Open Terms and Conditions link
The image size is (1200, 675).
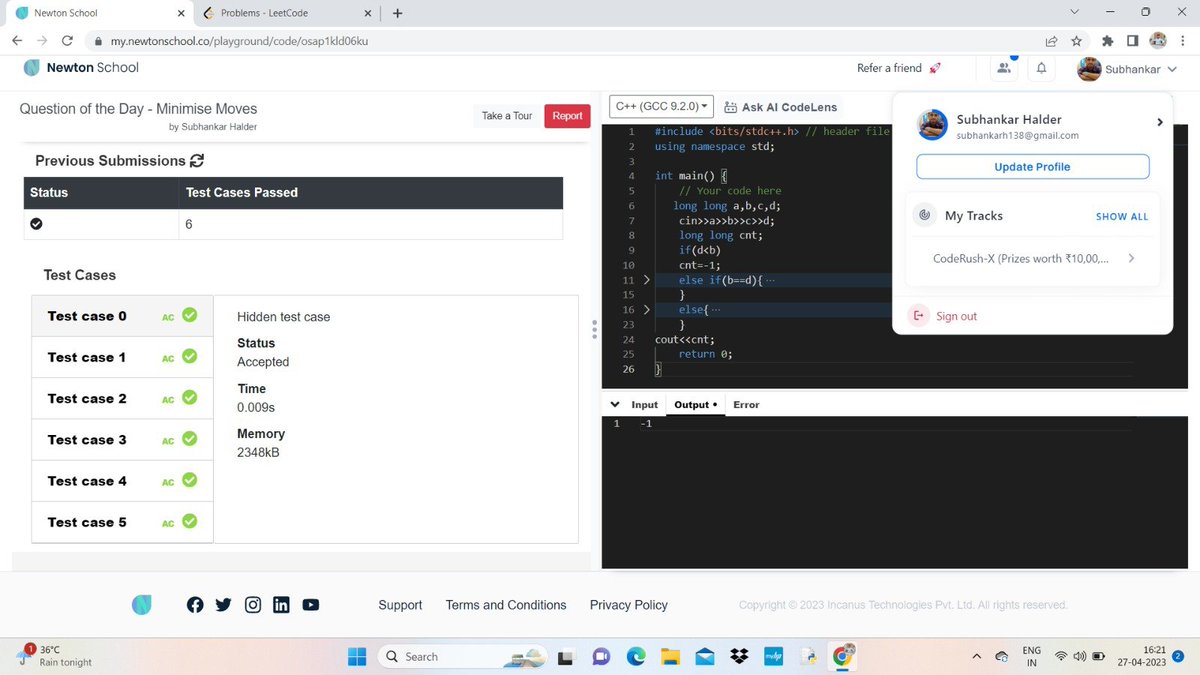[506, 605]
